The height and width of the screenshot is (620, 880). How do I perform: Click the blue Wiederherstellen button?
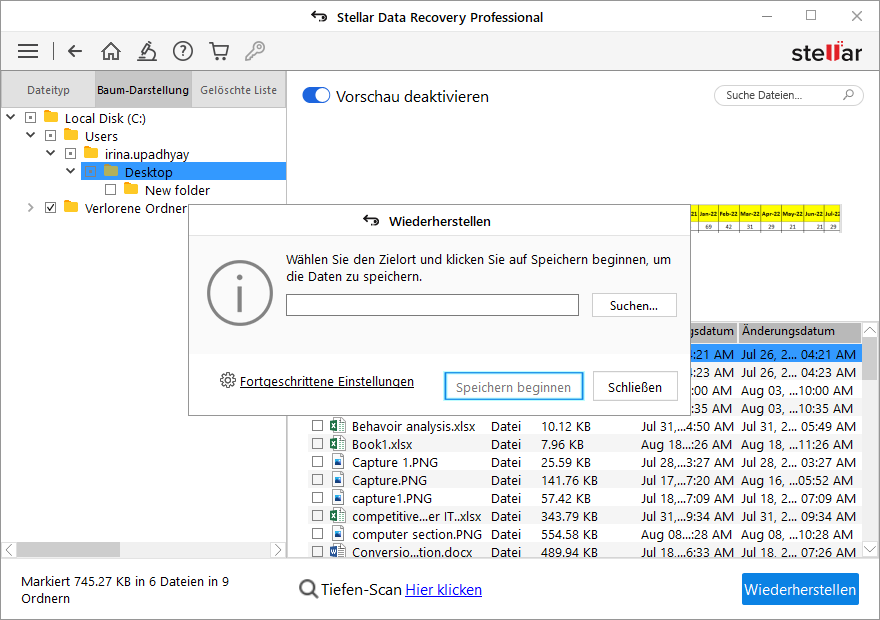point(800,589)
